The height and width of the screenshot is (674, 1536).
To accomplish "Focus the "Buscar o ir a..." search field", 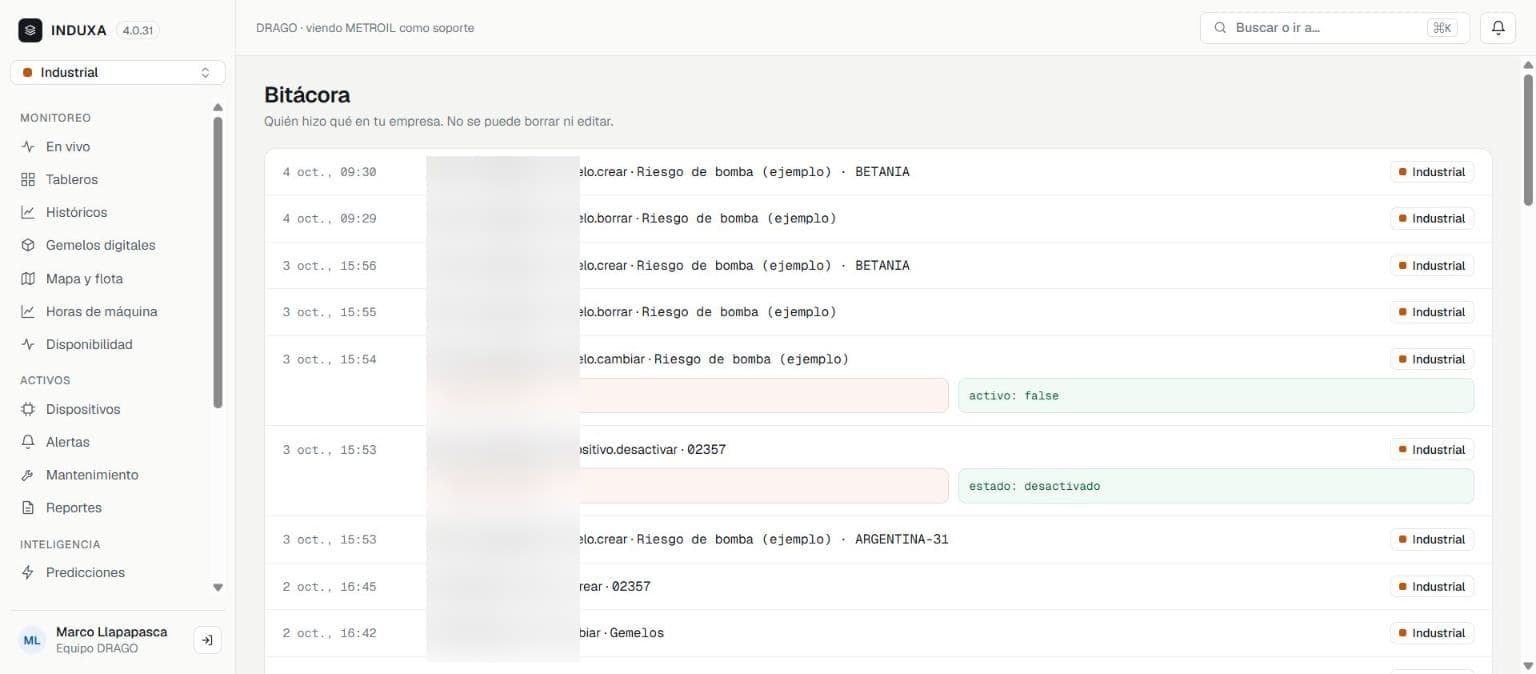I will [x=1335, y=28].
